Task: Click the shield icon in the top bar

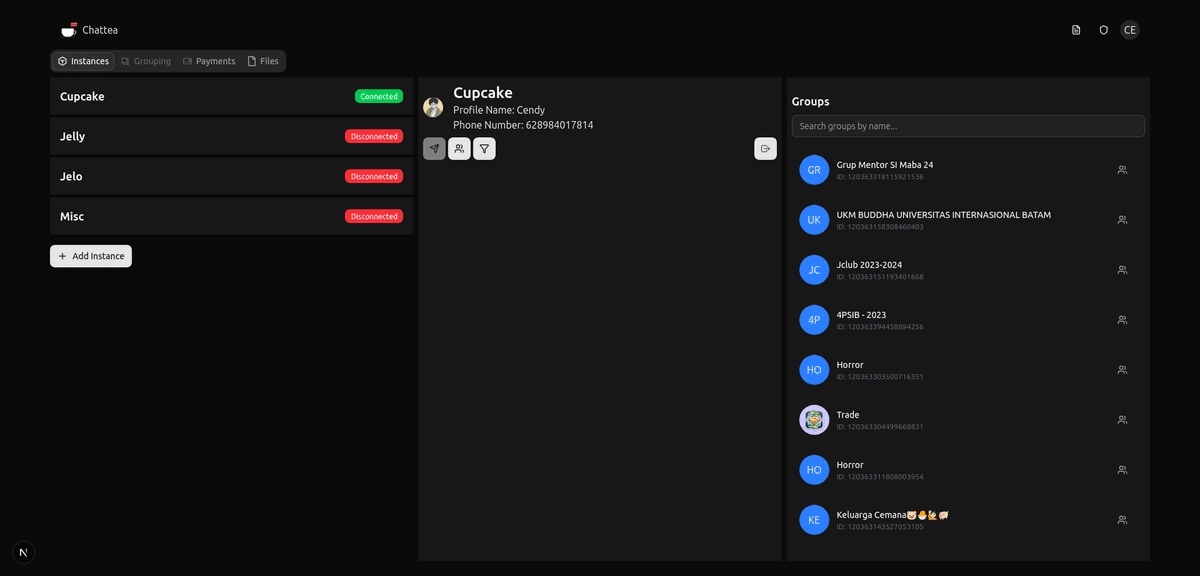Action: (1103, 29)
